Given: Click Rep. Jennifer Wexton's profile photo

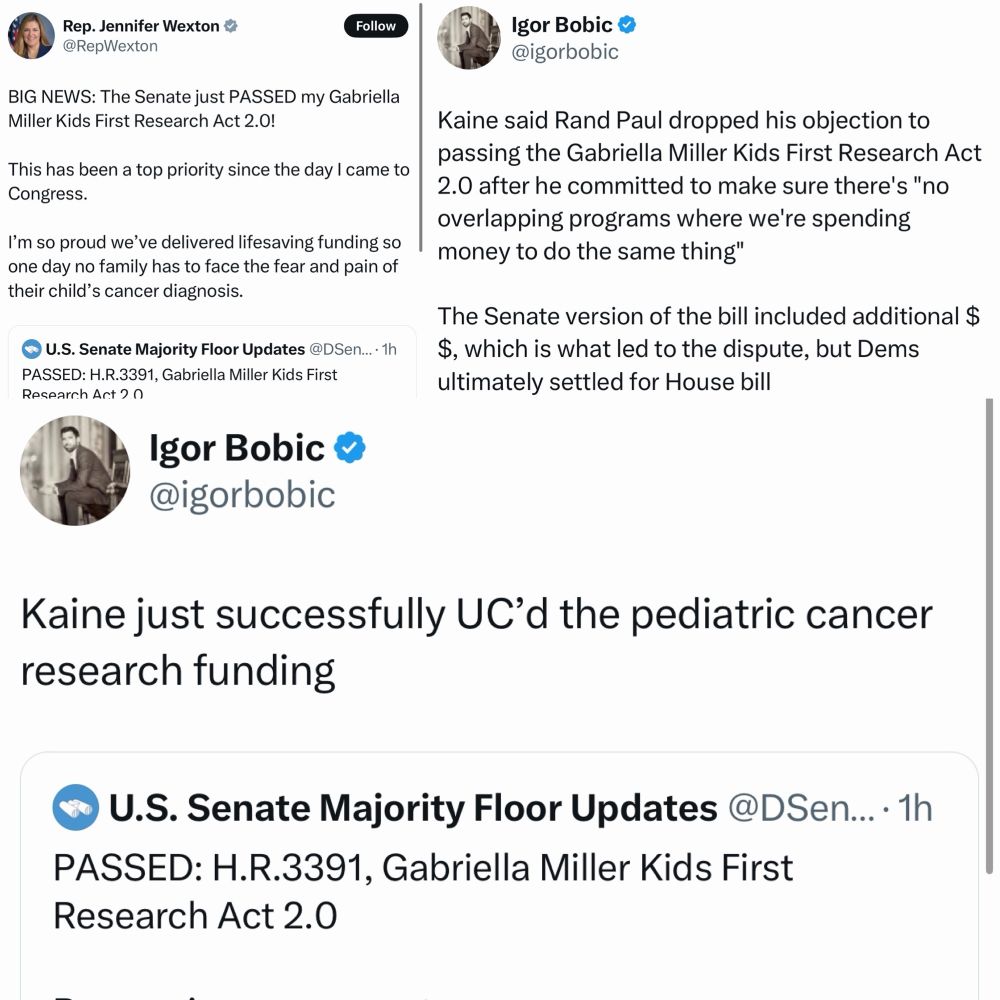Looking at the screenshot, I should 31,36.
